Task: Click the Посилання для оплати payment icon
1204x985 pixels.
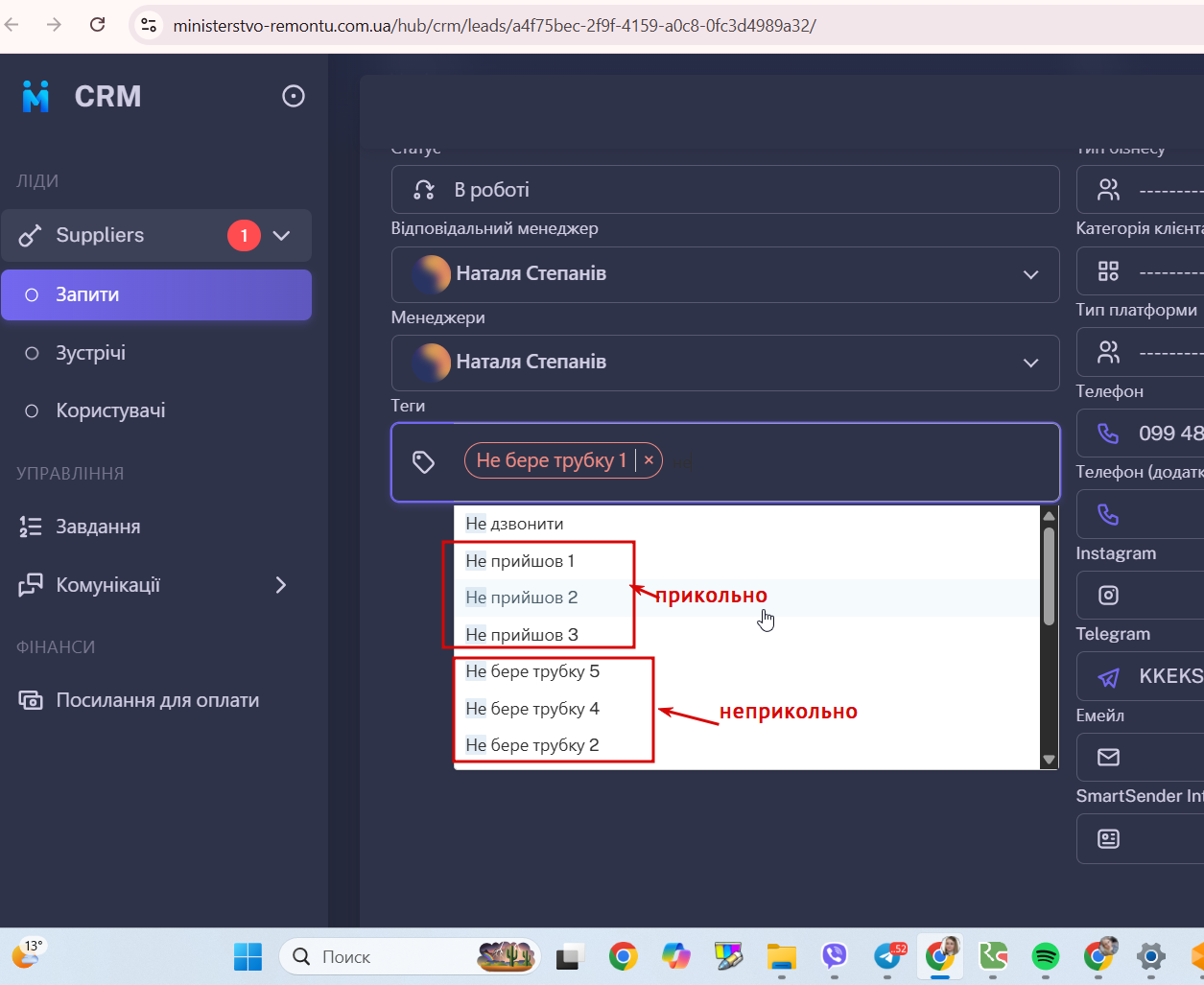Action: coord(31,700)
